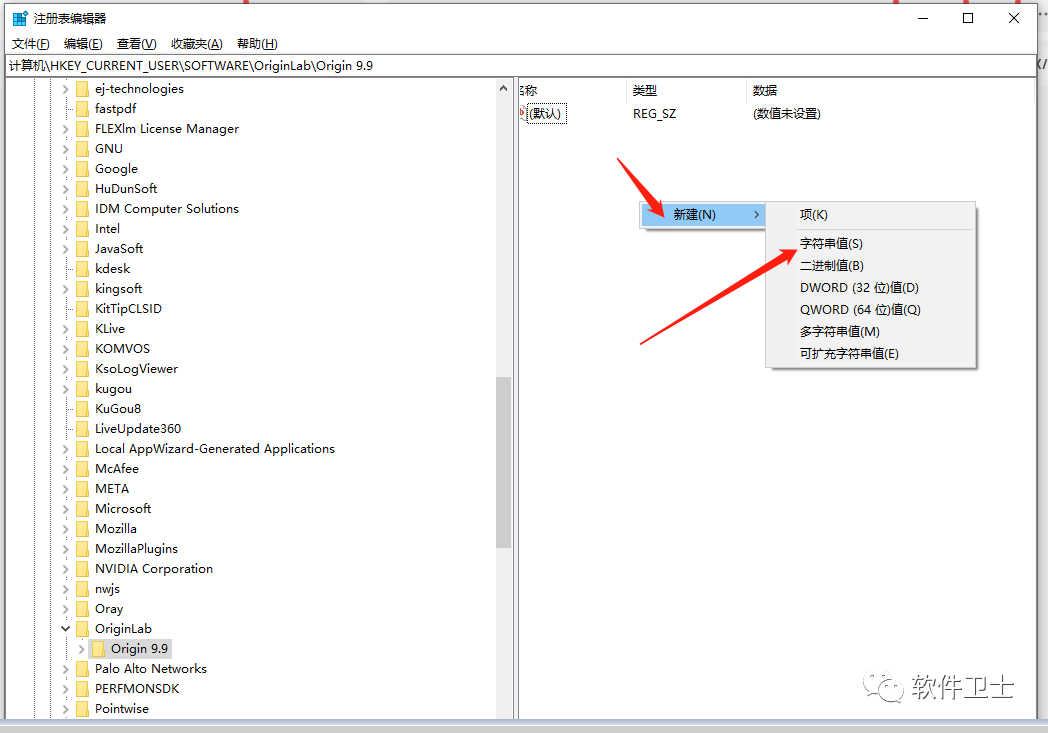Click the Oray folder icon
The height and width of the screenshot is (733, 1048).
click(82, 609)
